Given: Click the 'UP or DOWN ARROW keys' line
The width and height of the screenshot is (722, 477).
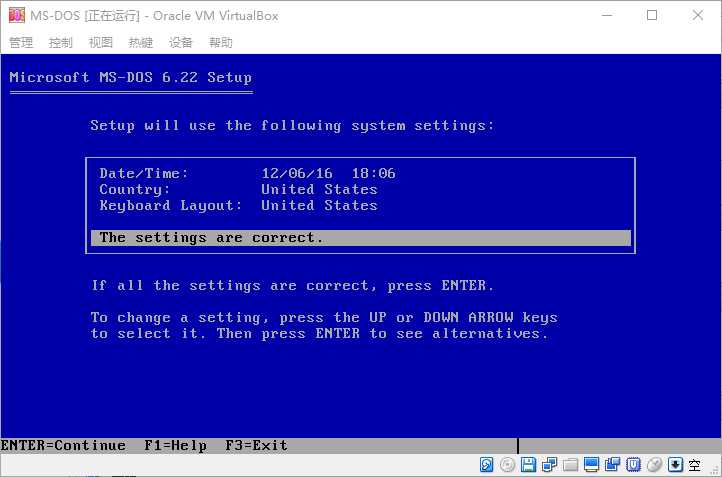Looking at the screenshot, I should 324,318.
